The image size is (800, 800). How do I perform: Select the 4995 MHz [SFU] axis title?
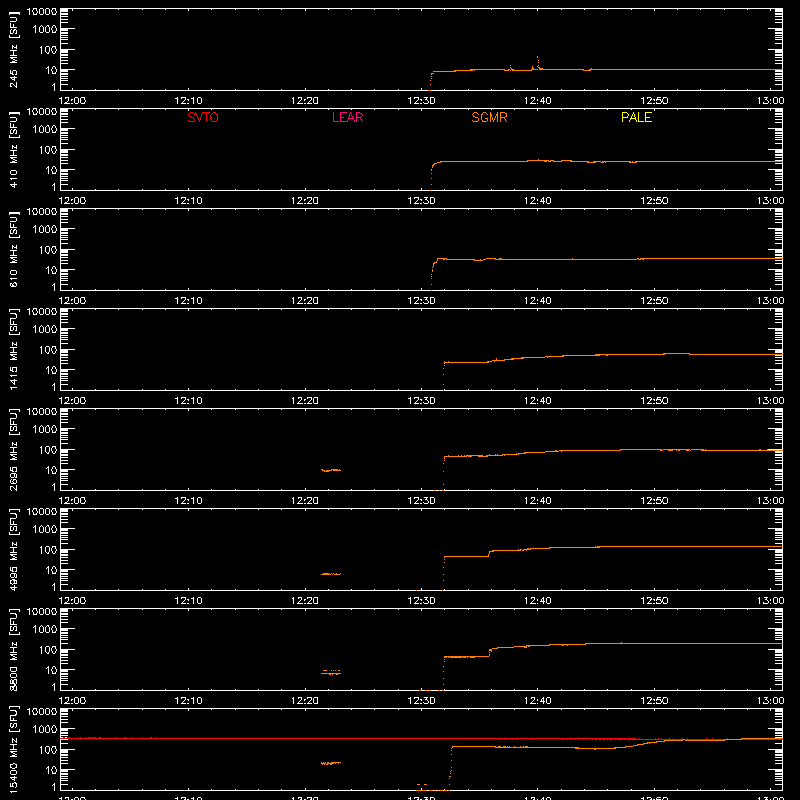pos(14,550)
